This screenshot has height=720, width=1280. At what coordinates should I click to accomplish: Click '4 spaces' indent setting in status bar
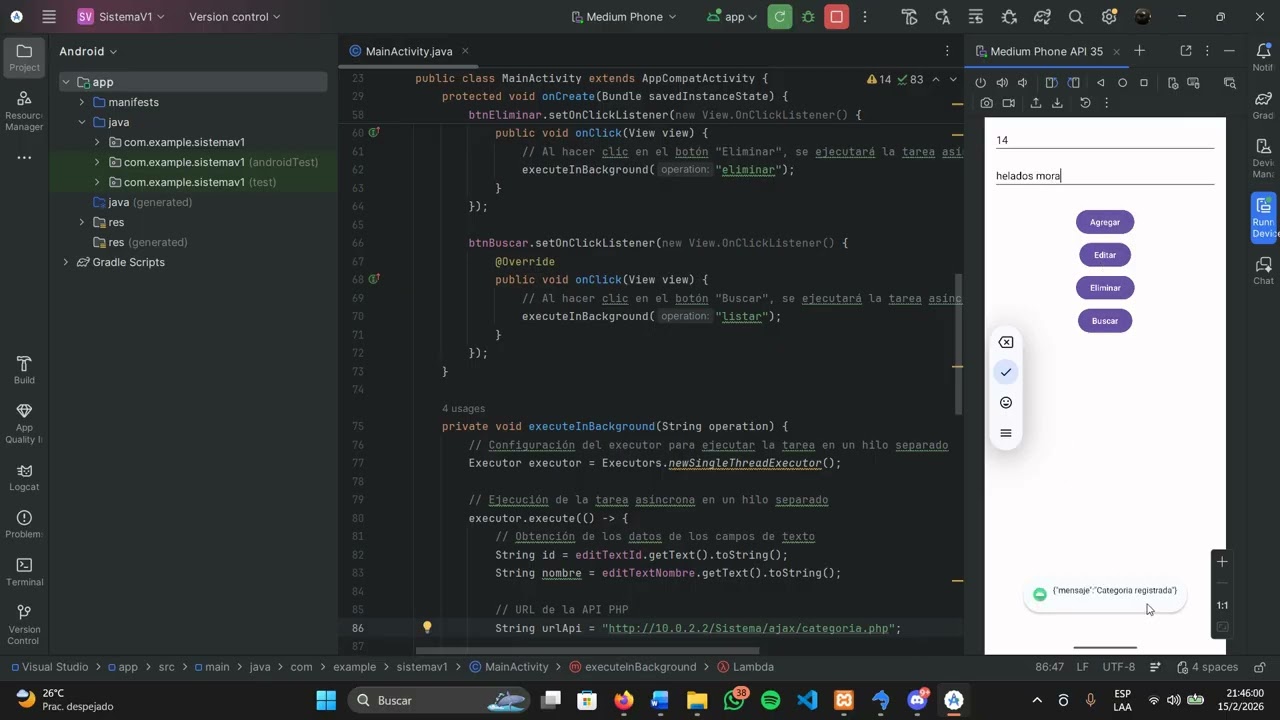[x=1207, y=667]
